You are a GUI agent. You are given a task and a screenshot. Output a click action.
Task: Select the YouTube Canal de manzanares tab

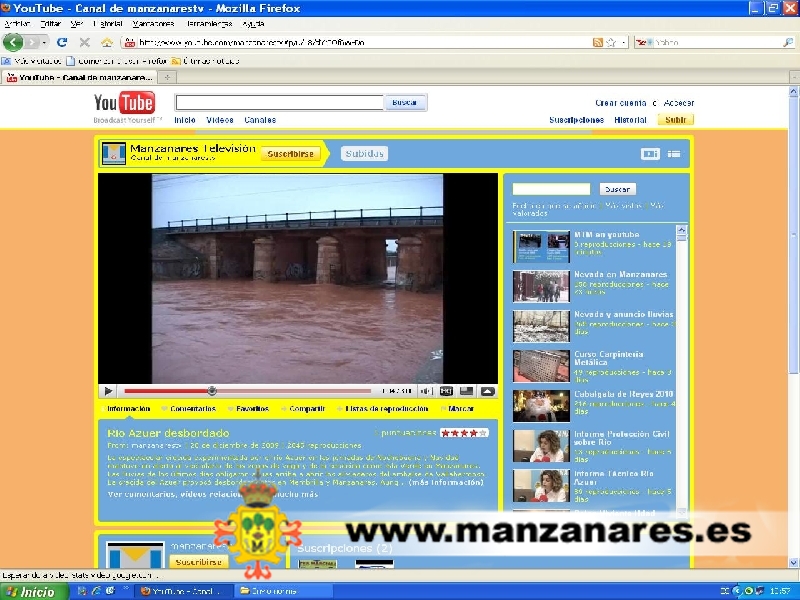click(79, 78)
